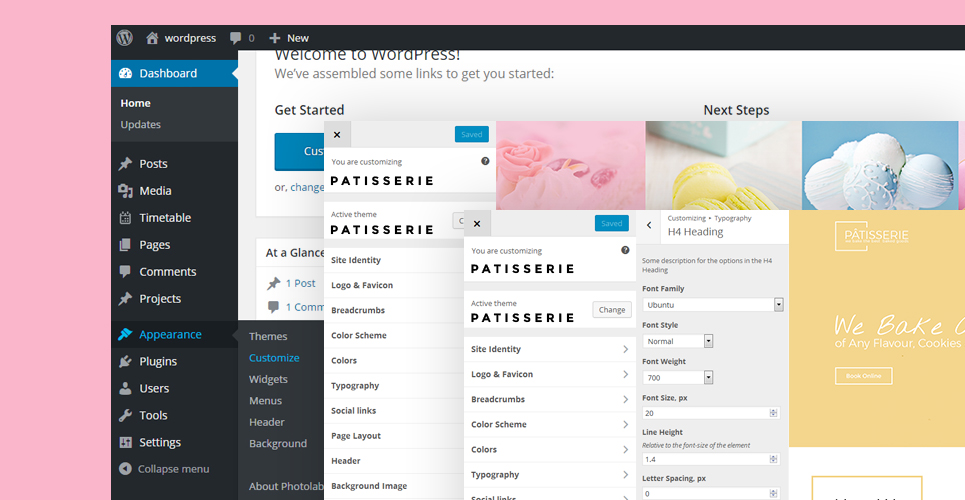Click the yellow macarons thumbnail
This screenshot has height=500, width=965.
click(x=723, y=166)
